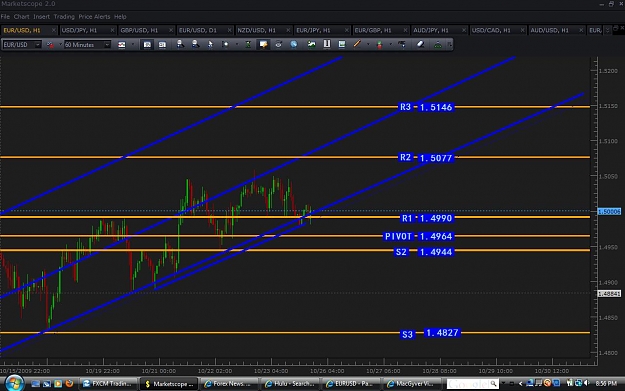Open the Trading menu
The width and height of the screenshot is (625, 391).
(x=64, y=17)
